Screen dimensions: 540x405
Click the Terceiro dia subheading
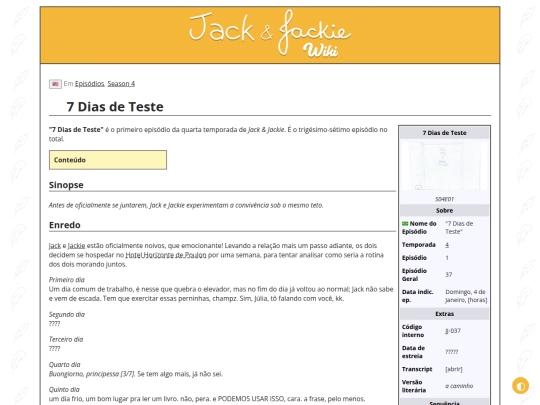[66, 339]
